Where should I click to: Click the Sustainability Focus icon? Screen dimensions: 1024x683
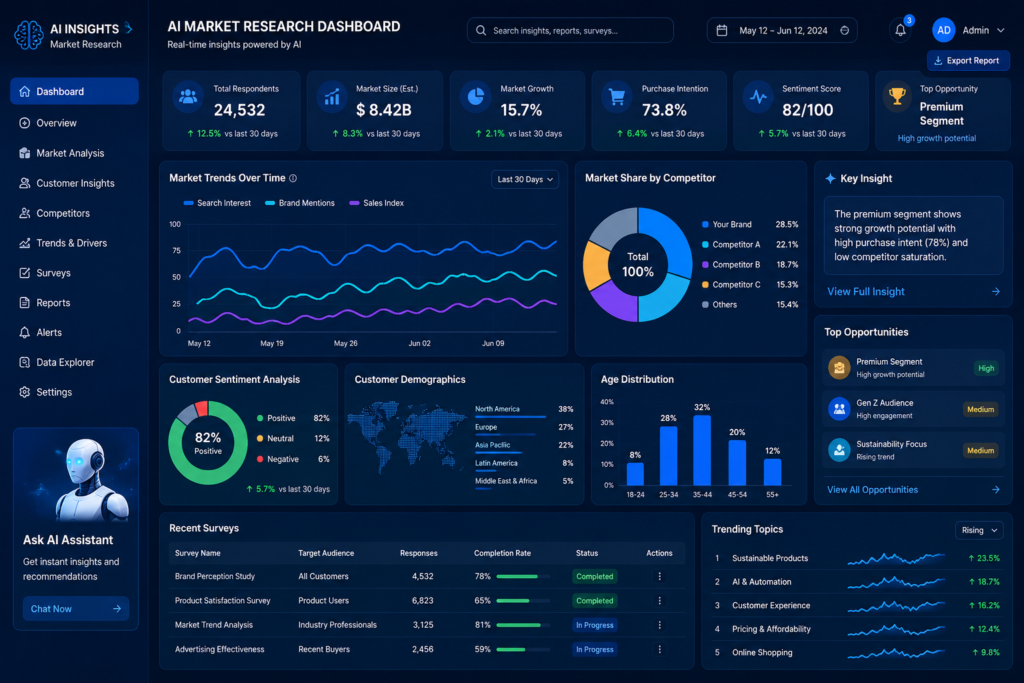[x=839, y=450]
